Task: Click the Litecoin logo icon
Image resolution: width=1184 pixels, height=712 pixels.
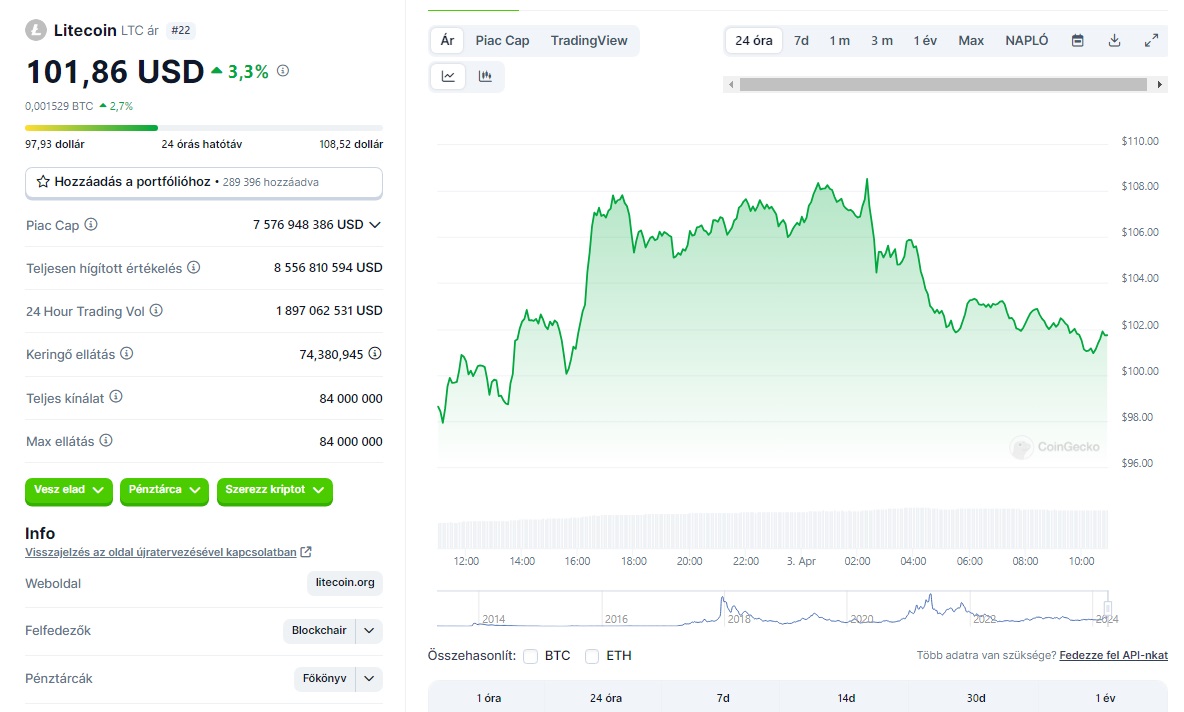Action: [x=35, y=30]
